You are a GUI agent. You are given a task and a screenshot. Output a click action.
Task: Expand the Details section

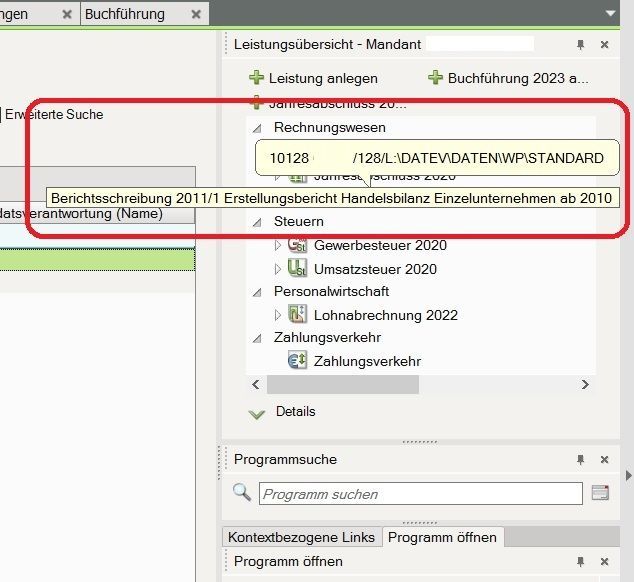coord(257,412)
